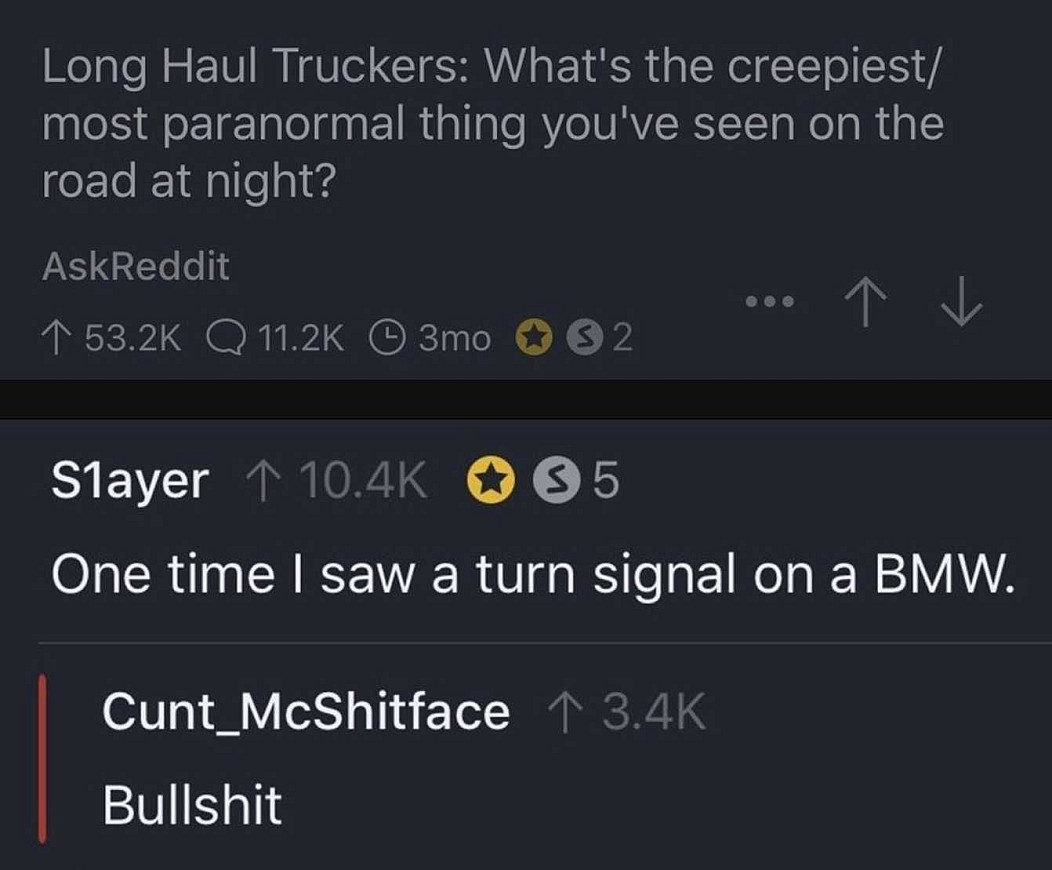Open S1ayer's user profile

[x=130, y=483]
